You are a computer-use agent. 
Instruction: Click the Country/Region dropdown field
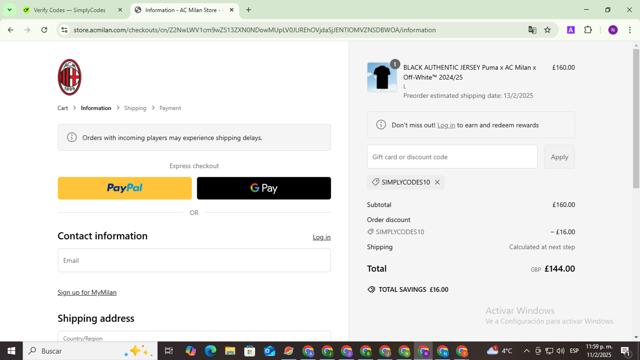[194, 337]
